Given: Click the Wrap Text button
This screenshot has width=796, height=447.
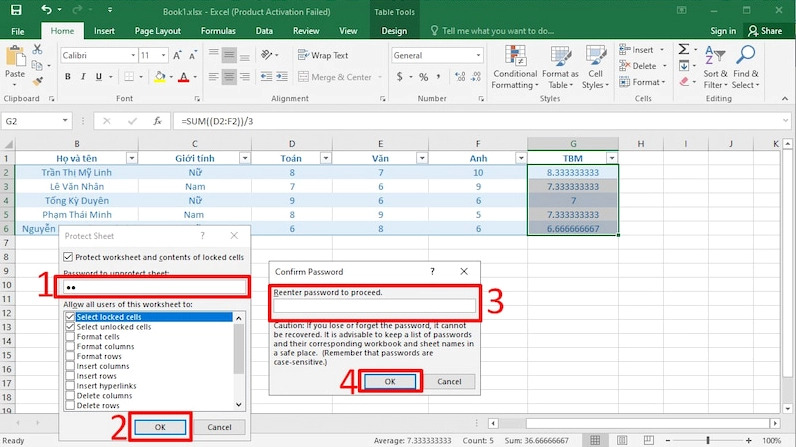Looking at the screenshot, I should (x=323, y=55).
